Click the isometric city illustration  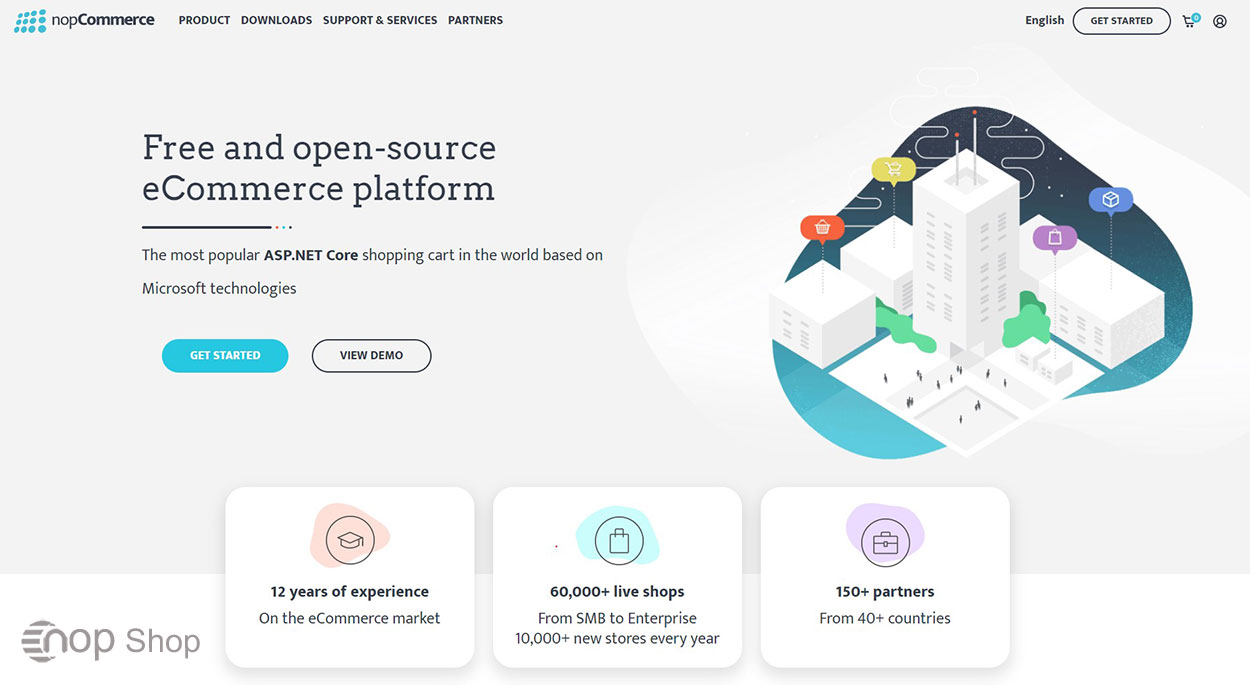click(x=980, y=280)
